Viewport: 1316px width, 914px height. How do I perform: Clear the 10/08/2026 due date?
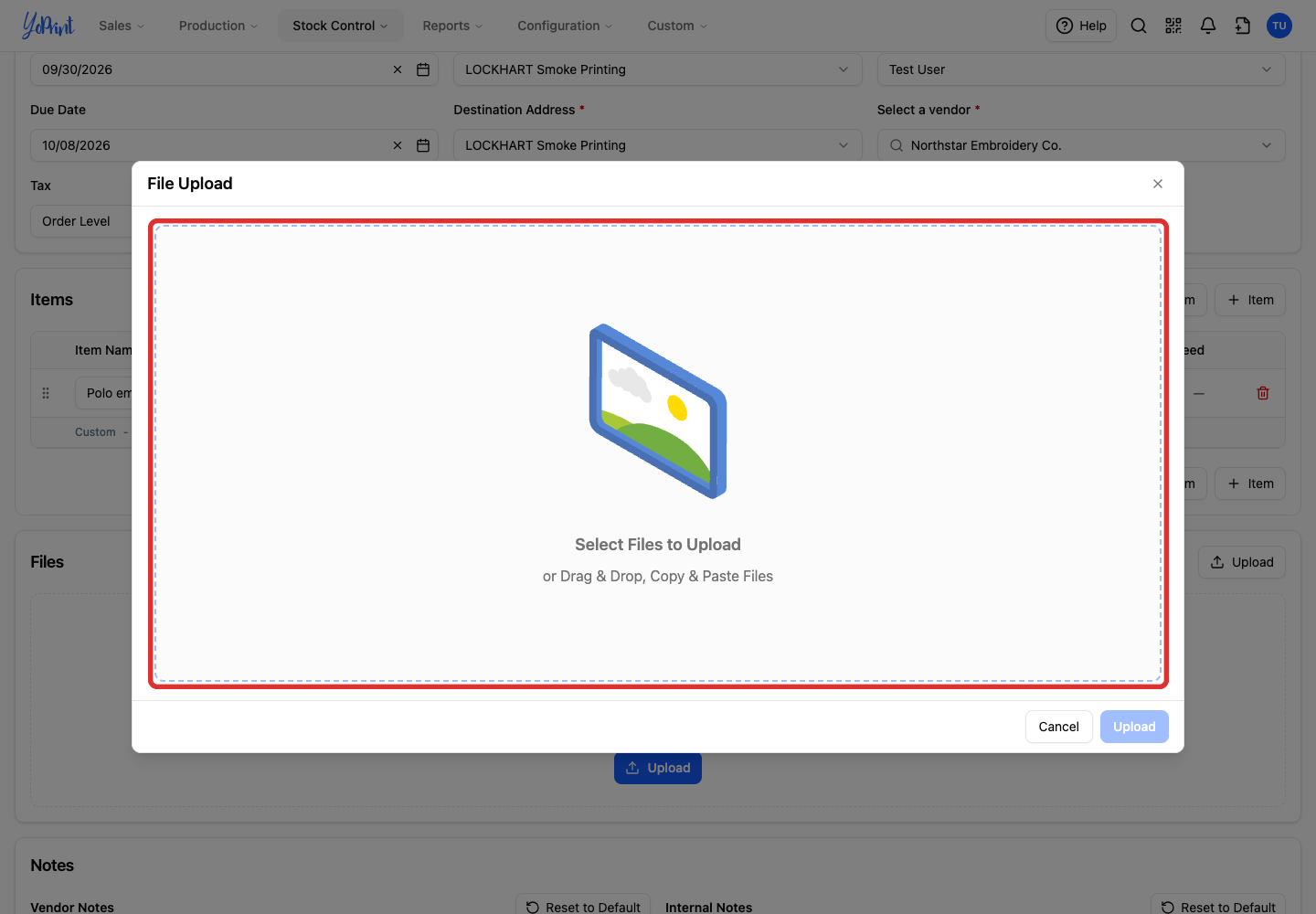pos(398,145)
